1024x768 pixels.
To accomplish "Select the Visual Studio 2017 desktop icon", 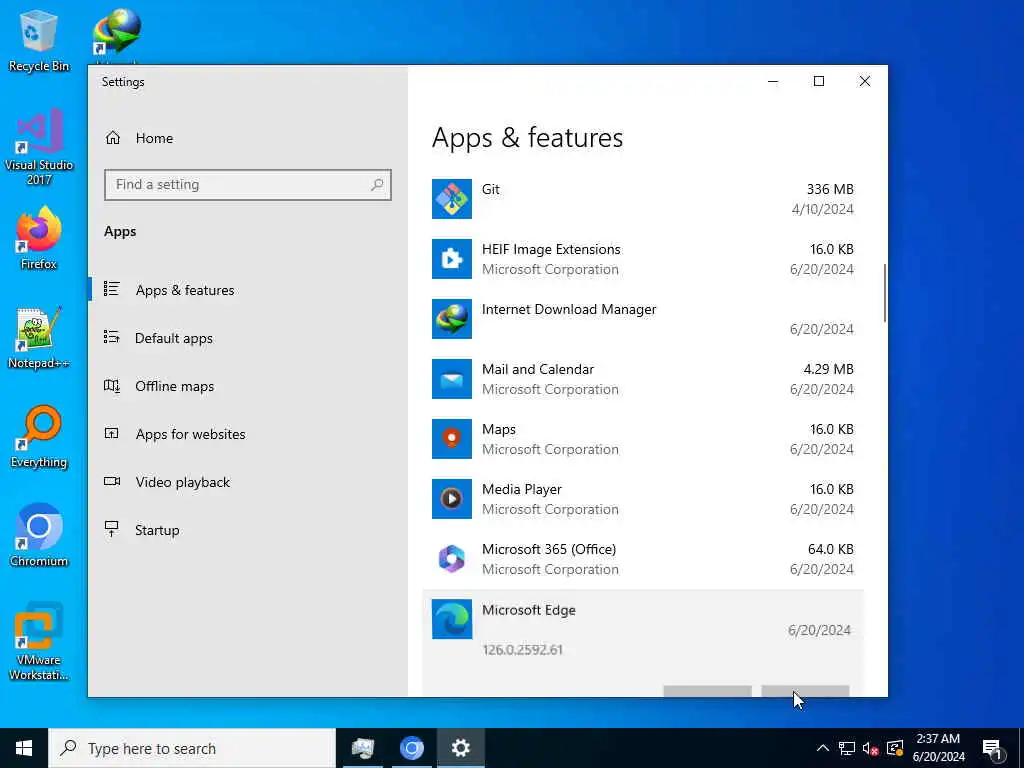I will click(39, 147).
